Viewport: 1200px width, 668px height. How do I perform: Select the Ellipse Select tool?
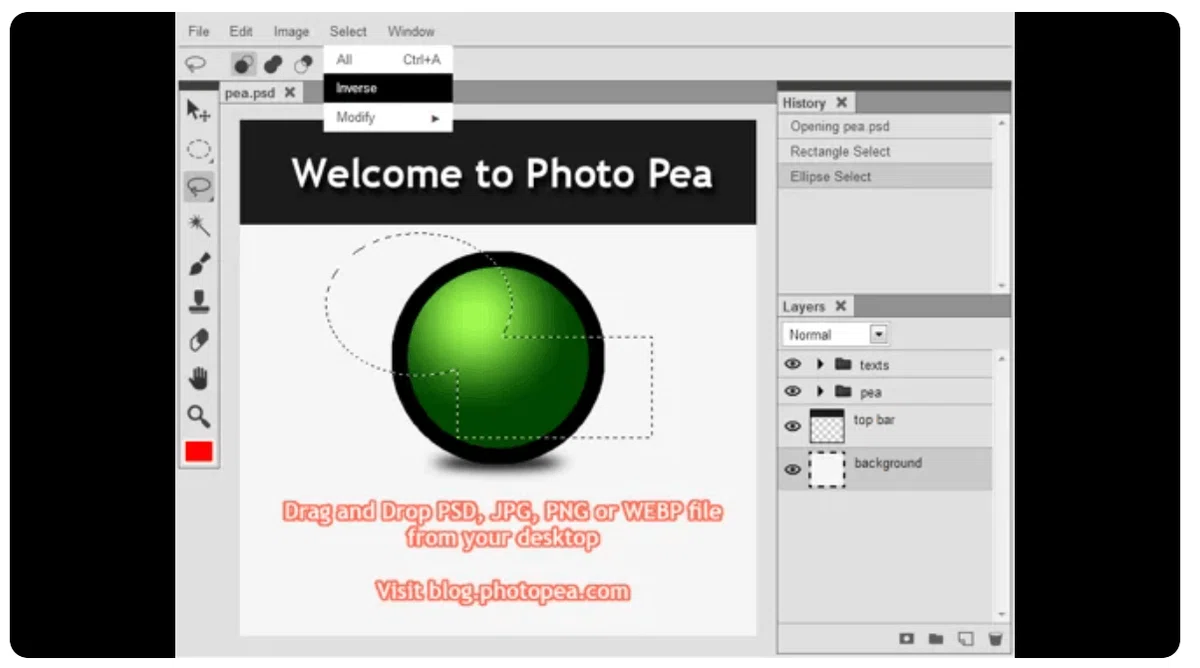(x=199, y=150)
